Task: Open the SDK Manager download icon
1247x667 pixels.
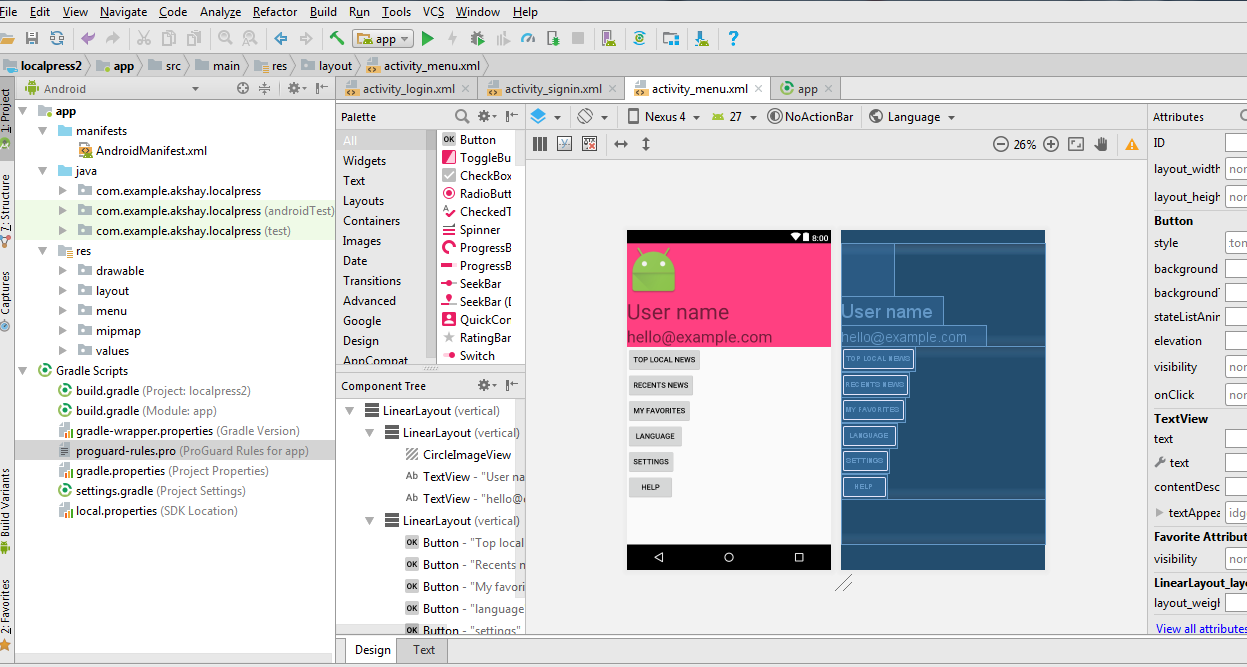Action: point(702,39)
